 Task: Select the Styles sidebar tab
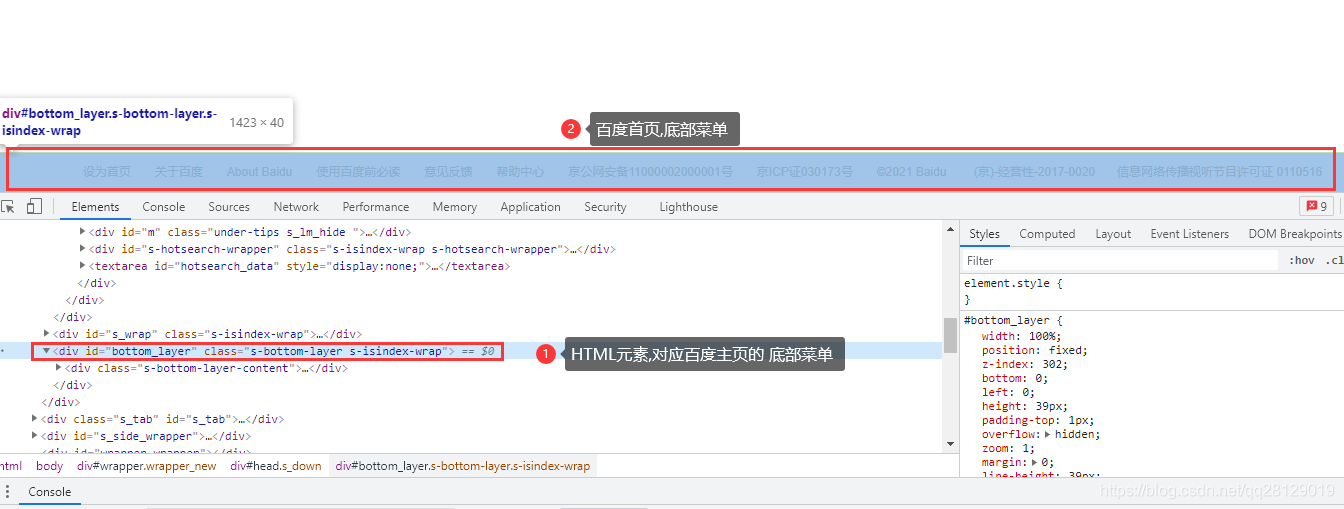pos(984,234)
